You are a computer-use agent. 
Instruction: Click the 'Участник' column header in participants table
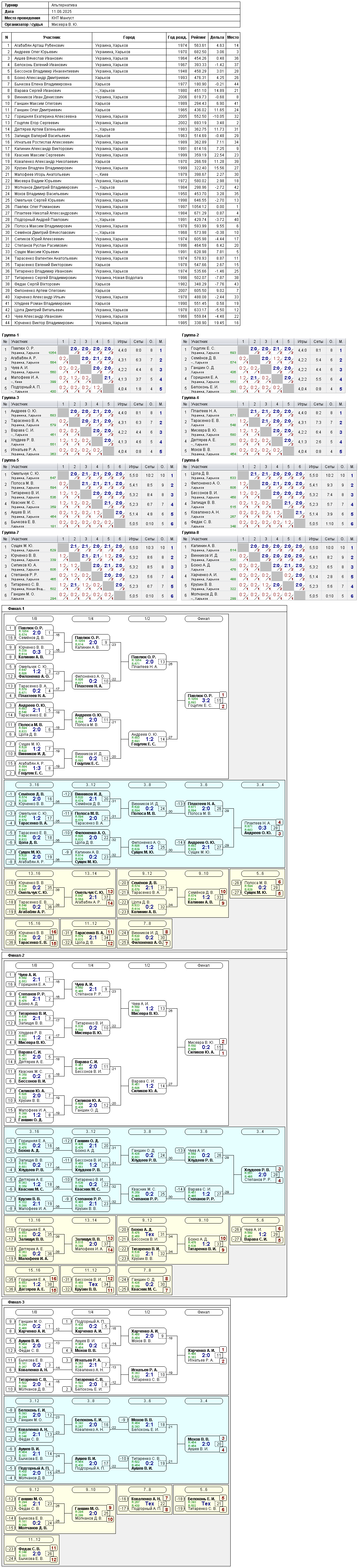pyautogui.click(x=52, y=37)
